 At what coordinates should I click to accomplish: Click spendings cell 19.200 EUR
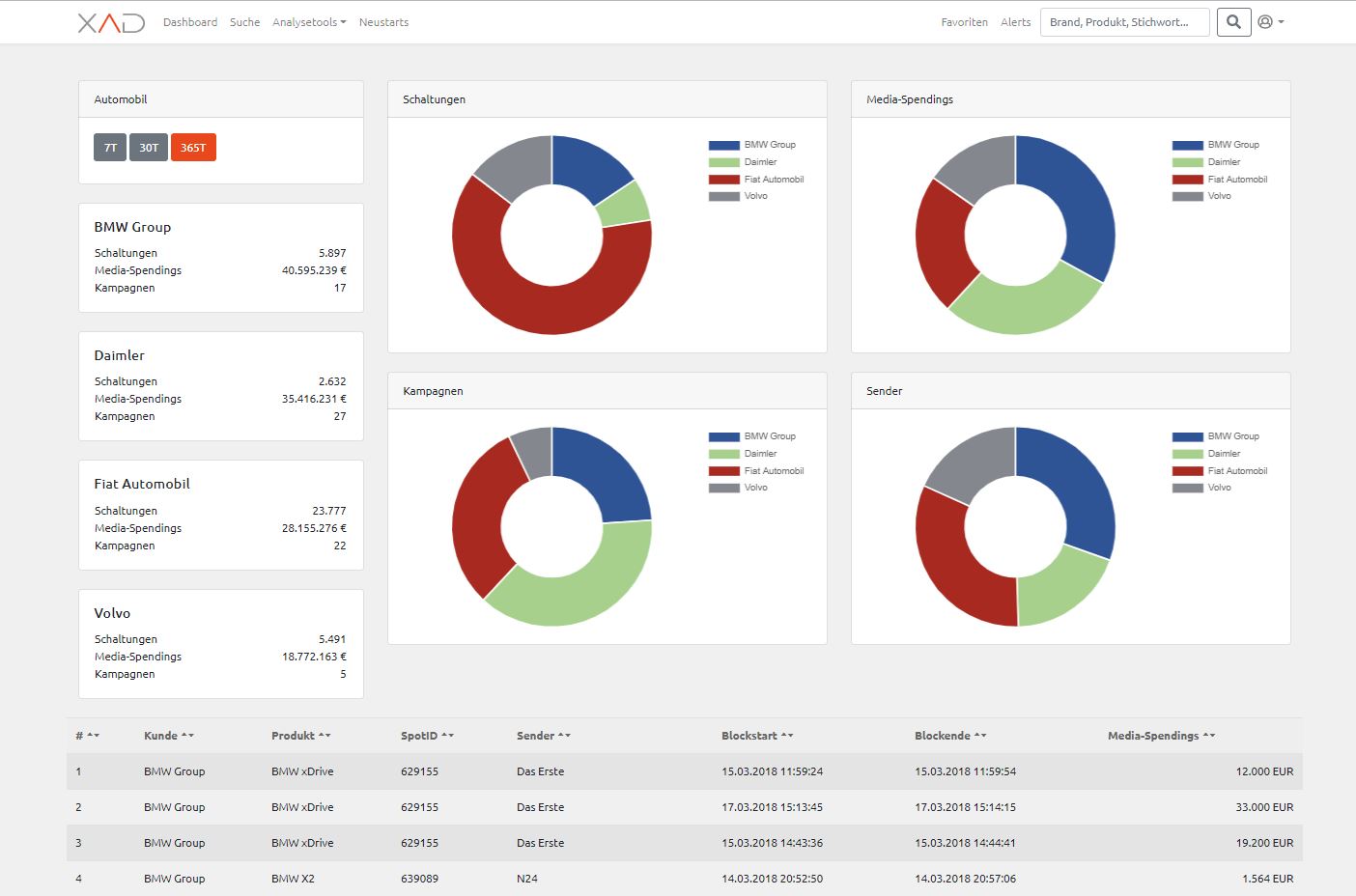coord(1264,843)
